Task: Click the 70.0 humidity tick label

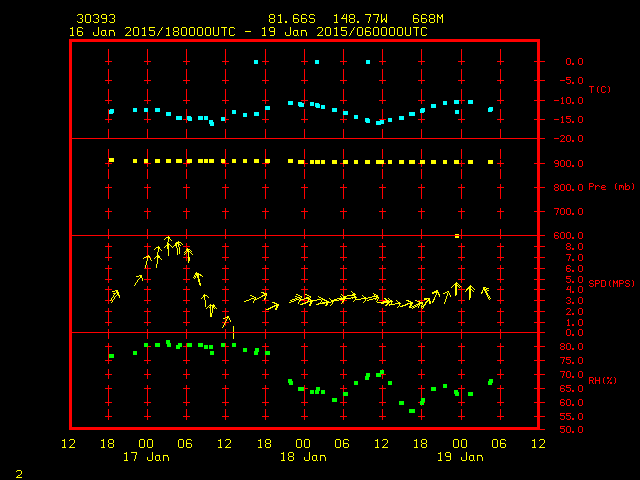Action: click(x=571, y=374)
